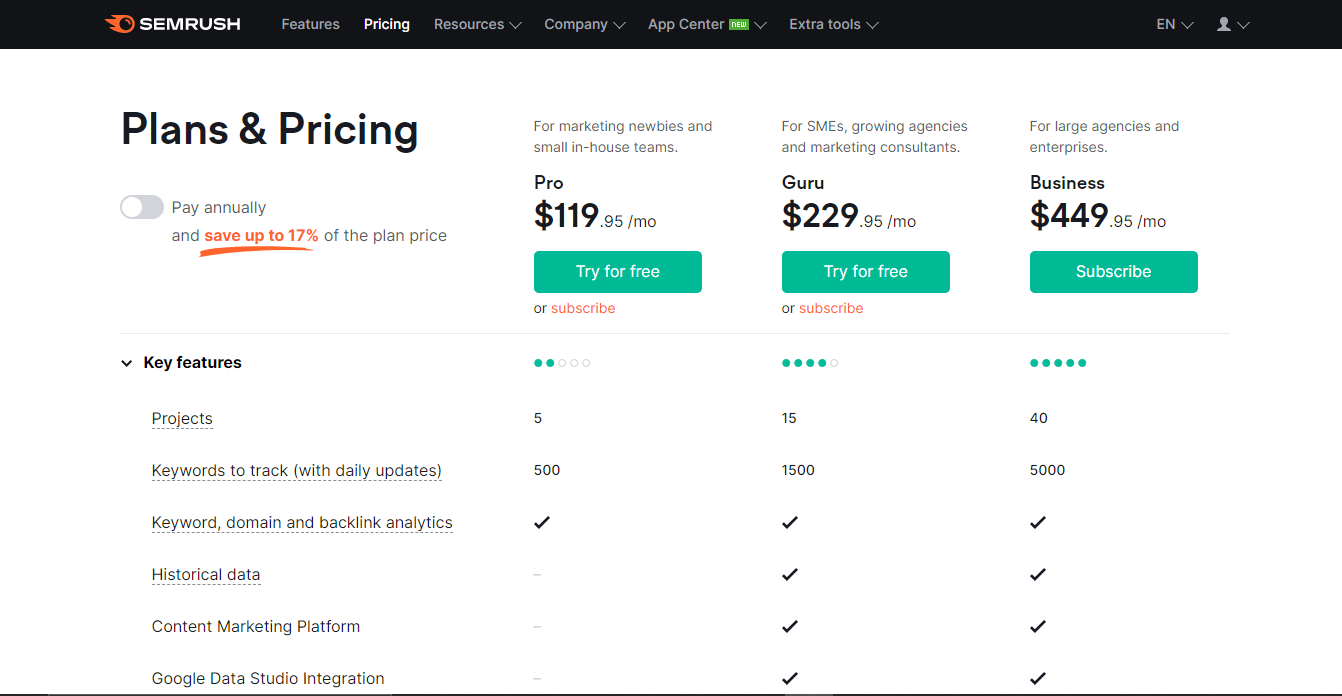This screenshot has width=1342, height=696.
Task: Expand the Company dropdown menu
Action: 584,24
